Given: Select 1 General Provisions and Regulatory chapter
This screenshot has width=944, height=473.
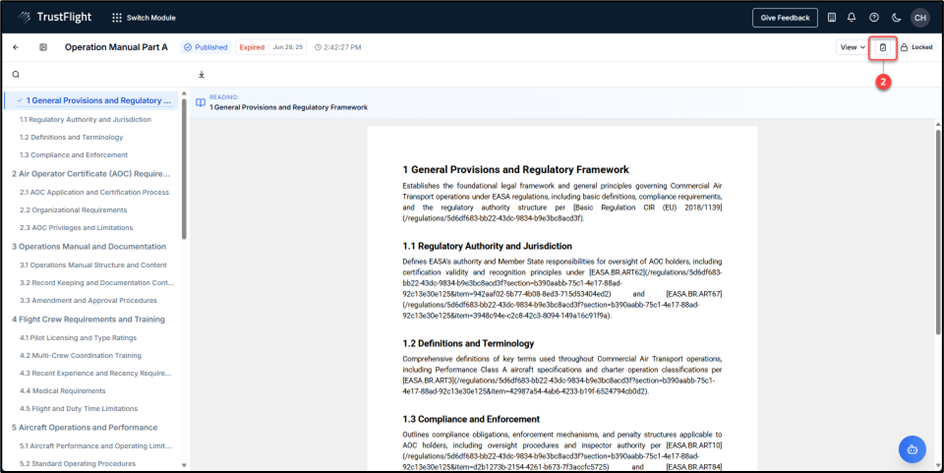Looking at the screenshot, I should point(92,100).
